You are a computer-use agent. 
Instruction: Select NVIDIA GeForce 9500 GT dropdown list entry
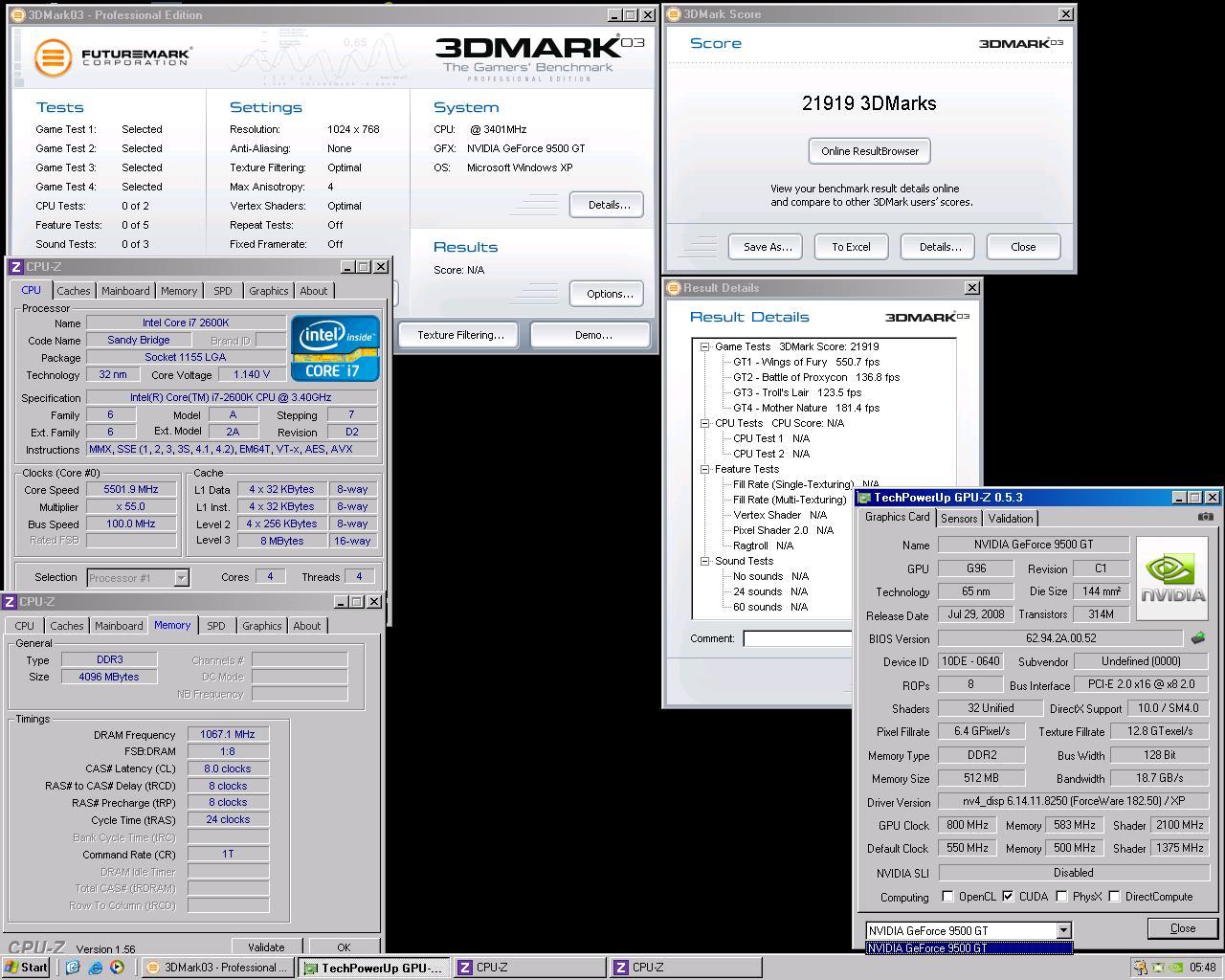[969, 948]
